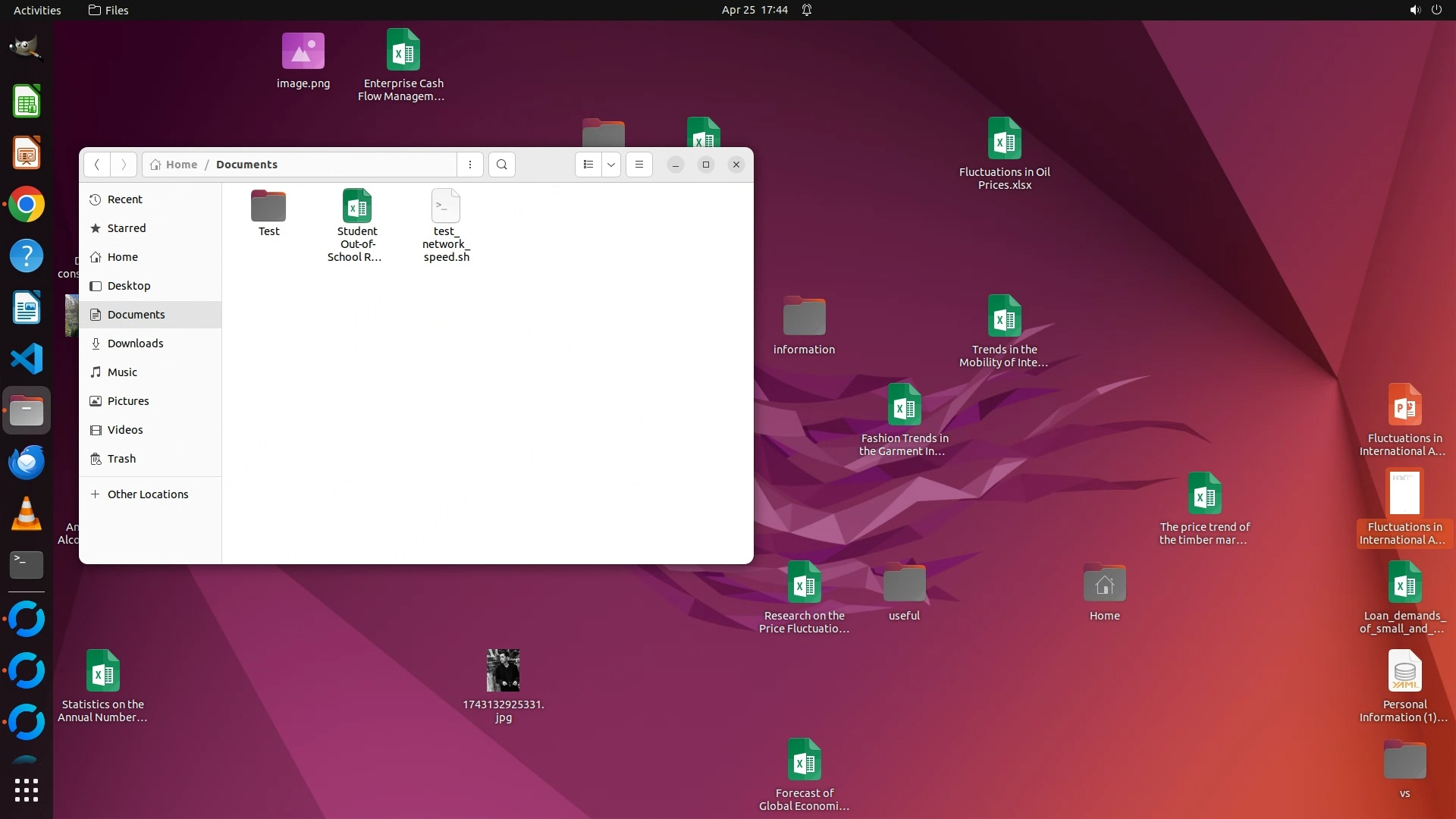Open the Files hamburger main menu
The height and width of the screenshot is (819, 1456).
coord(639,165)
